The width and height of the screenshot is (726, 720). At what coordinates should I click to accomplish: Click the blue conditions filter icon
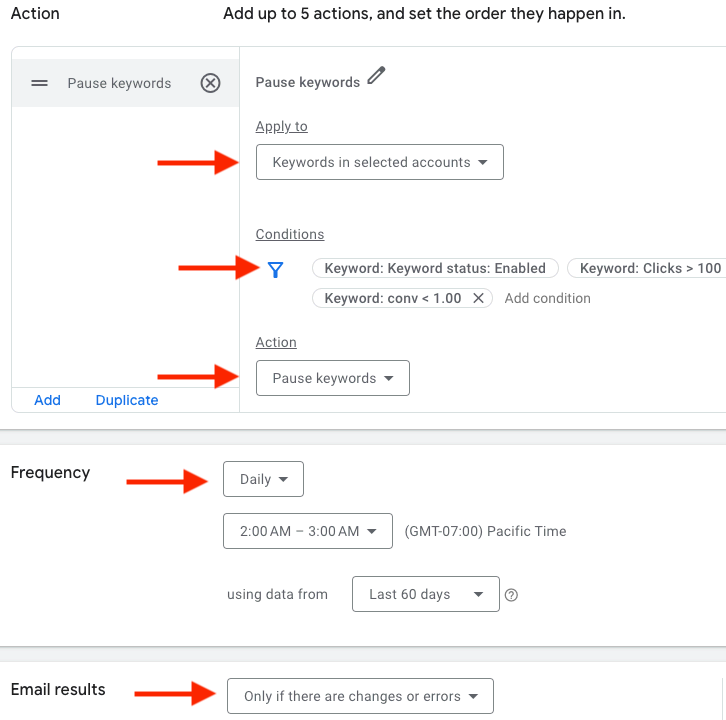click(276, 268)
